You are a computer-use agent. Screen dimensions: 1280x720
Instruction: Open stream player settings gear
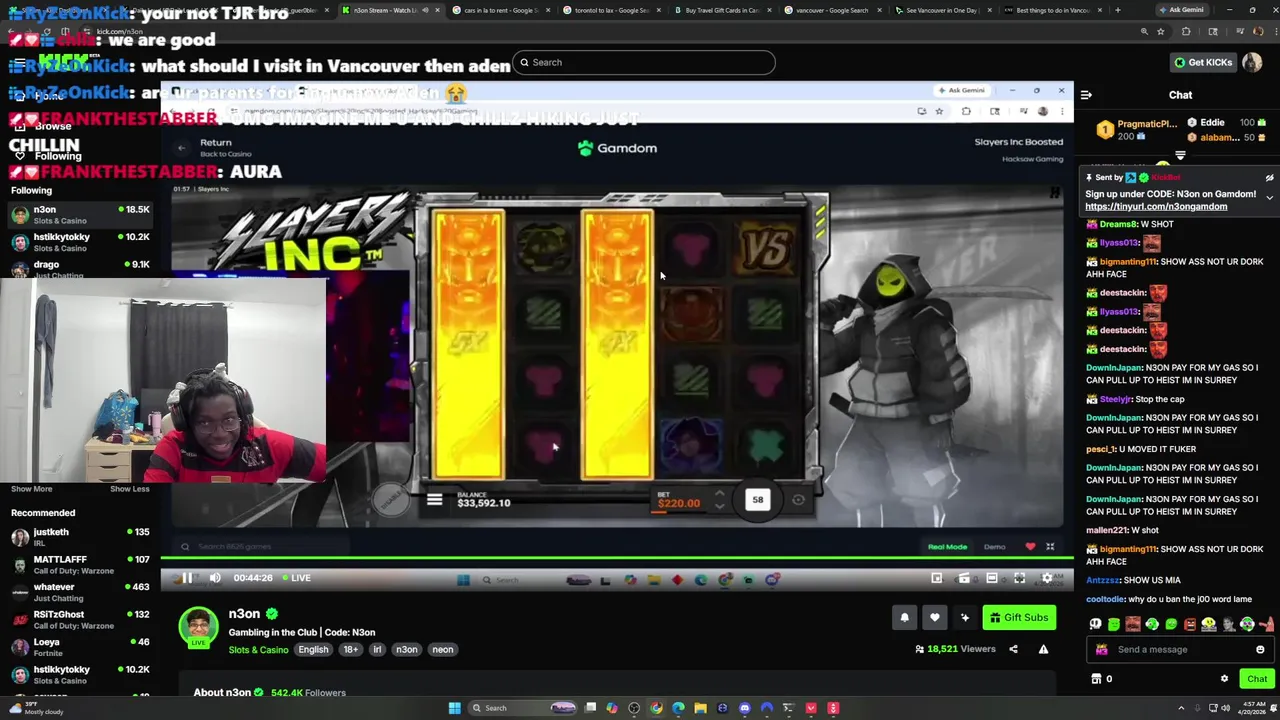click(1047, 578)
